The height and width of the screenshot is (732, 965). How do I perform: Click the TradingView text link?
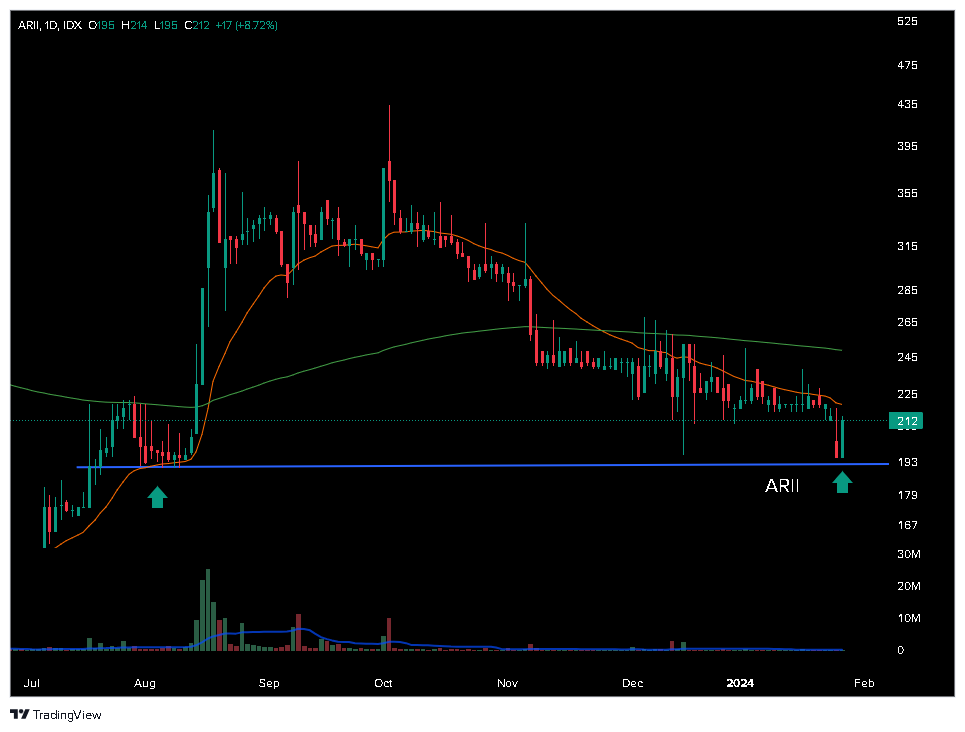(x=67, y=715)
